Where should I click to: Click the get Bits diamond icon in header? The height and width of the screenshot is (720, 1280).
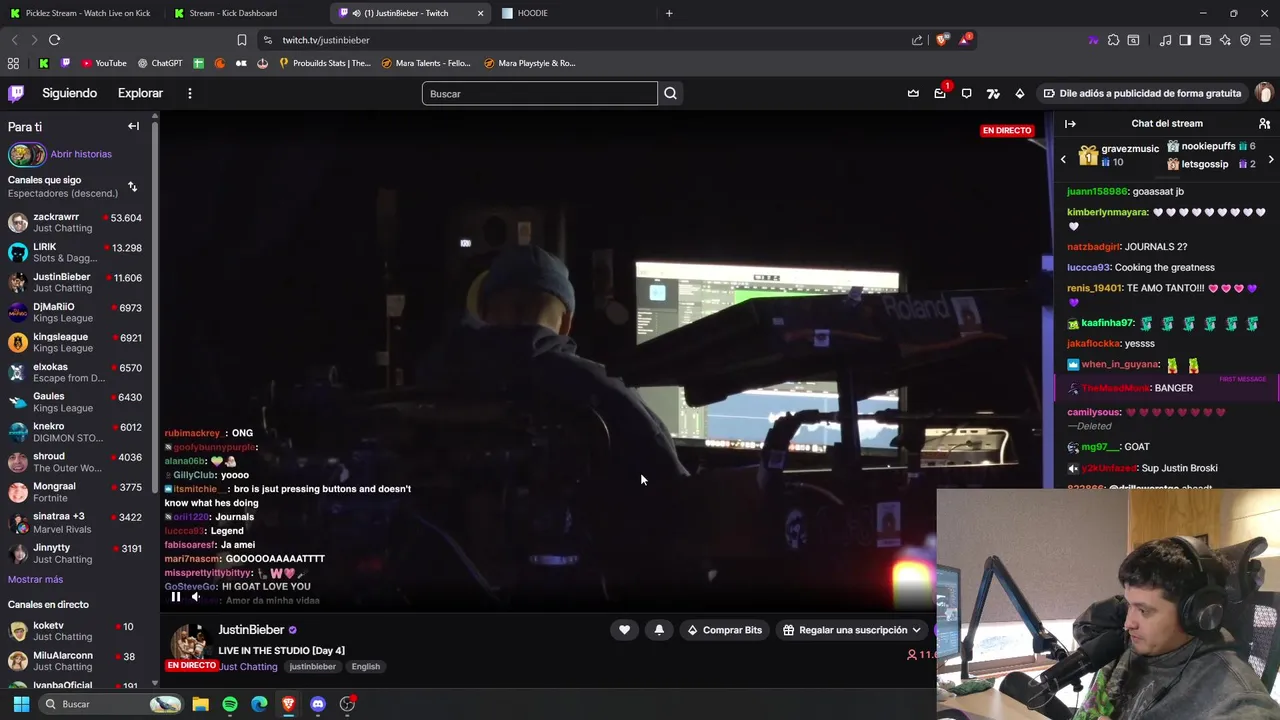pos(1019,93)
